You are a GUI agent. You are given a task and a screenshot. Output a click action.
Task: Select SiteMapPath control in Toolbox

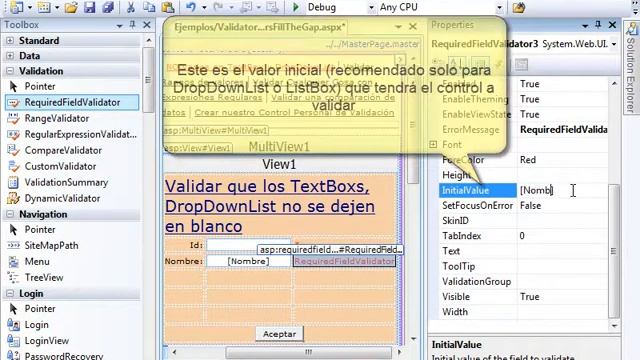click(x=51, y=246)
